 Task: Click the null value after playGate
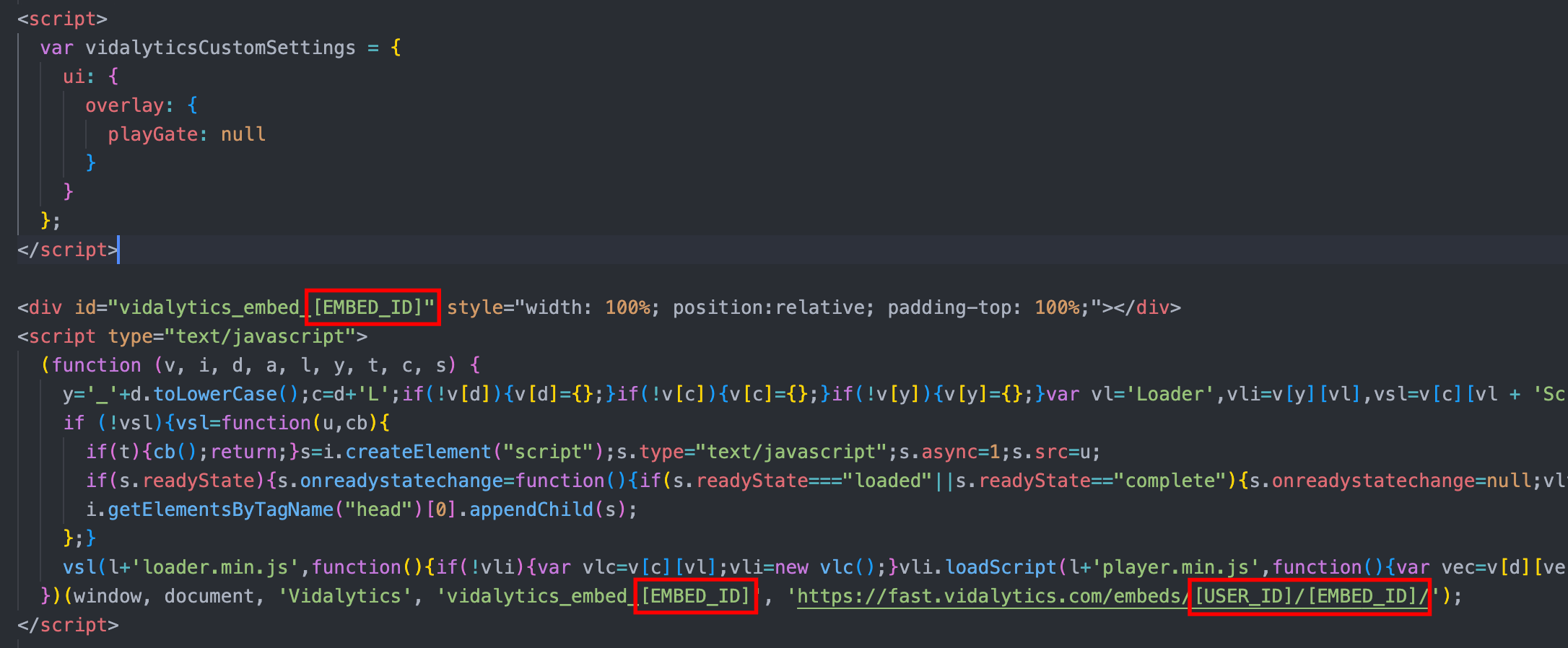click(243, 134)
